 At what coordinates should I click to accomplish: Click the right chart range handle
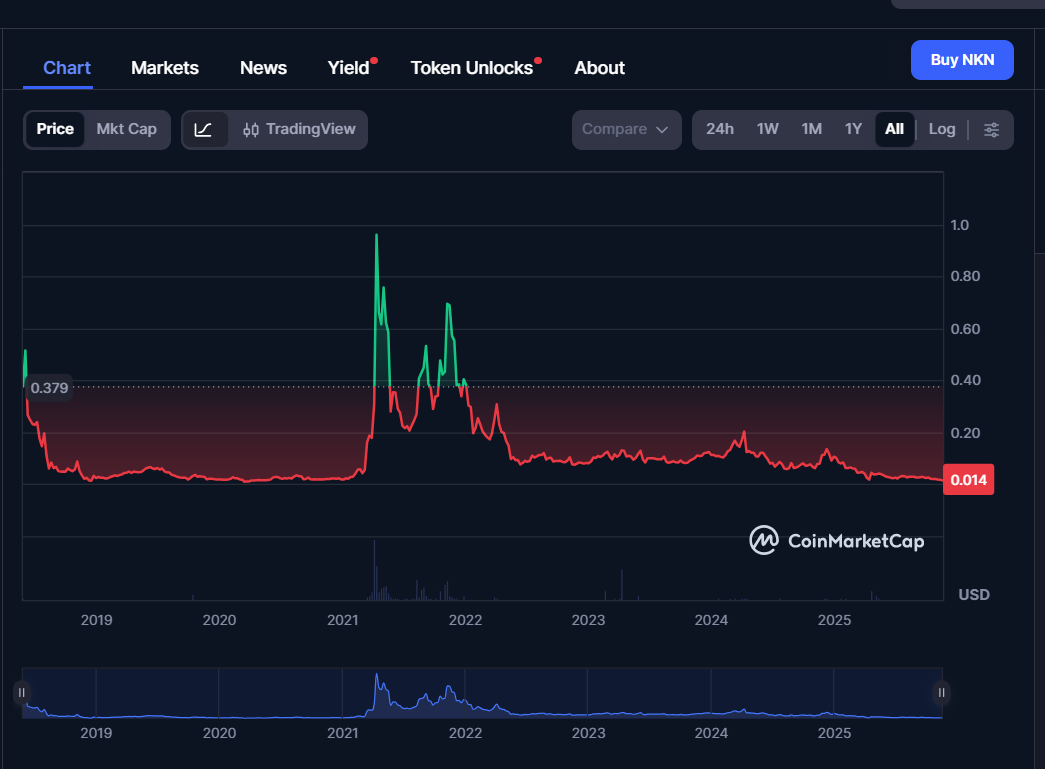pos(941,692)
